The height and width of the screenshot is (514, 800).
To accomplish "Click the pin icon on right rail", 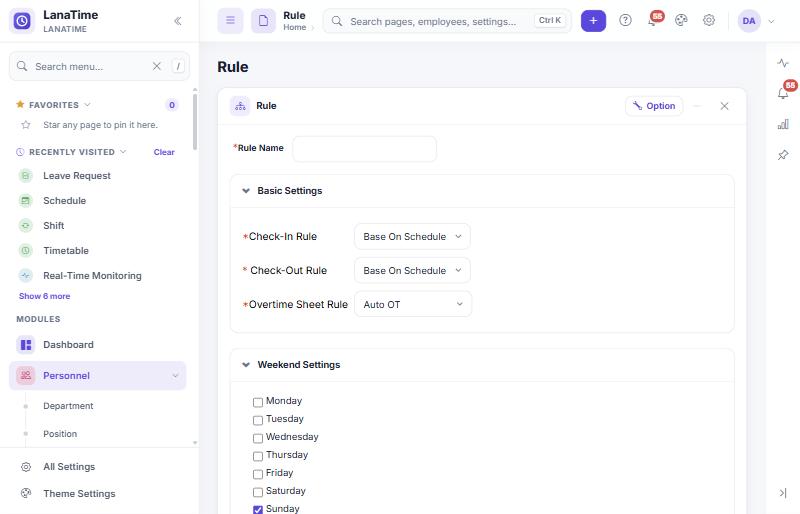I will pos(783,155).
